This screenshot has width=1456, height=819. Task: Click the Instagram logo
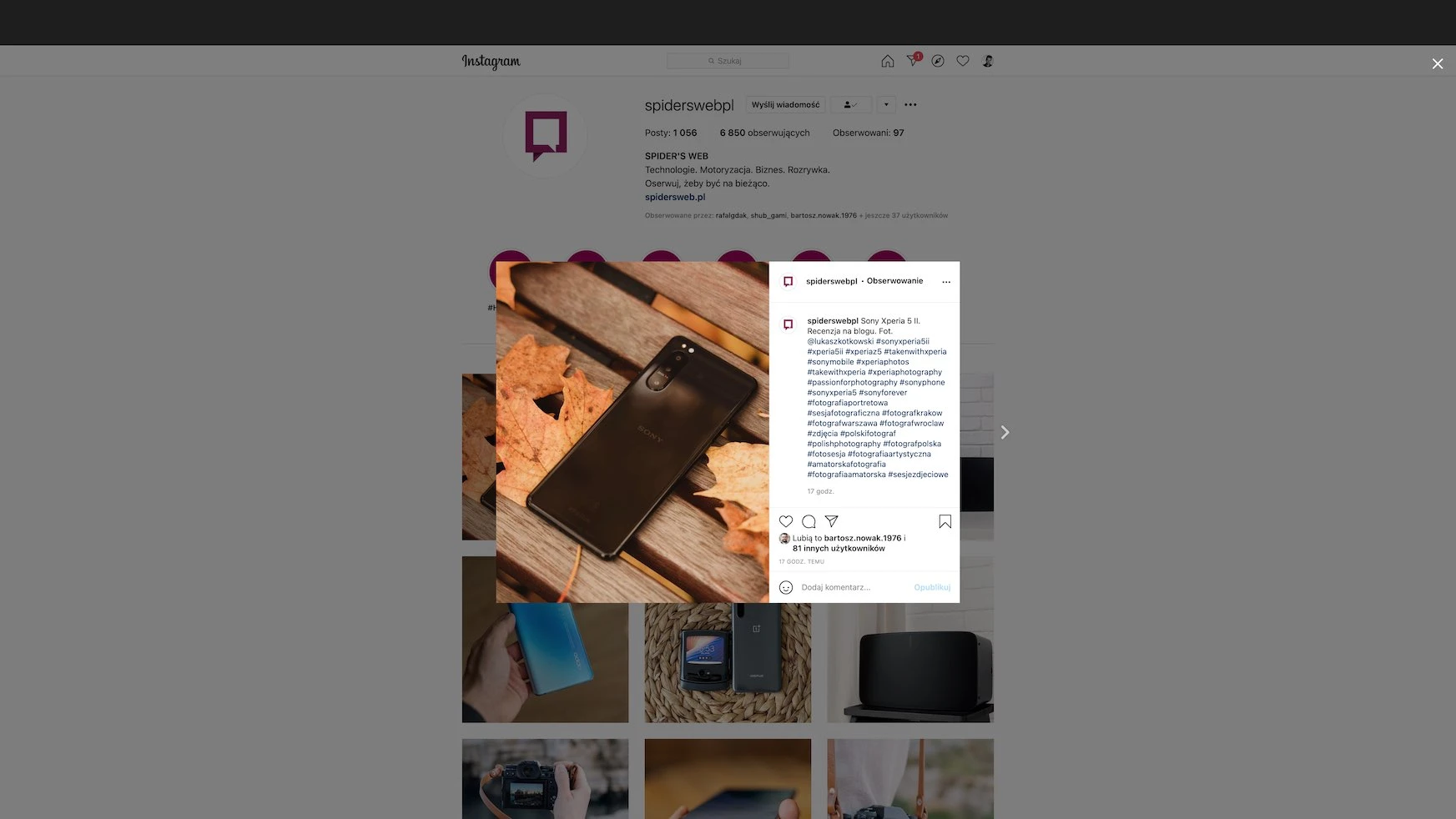click(x=491, y=61)
